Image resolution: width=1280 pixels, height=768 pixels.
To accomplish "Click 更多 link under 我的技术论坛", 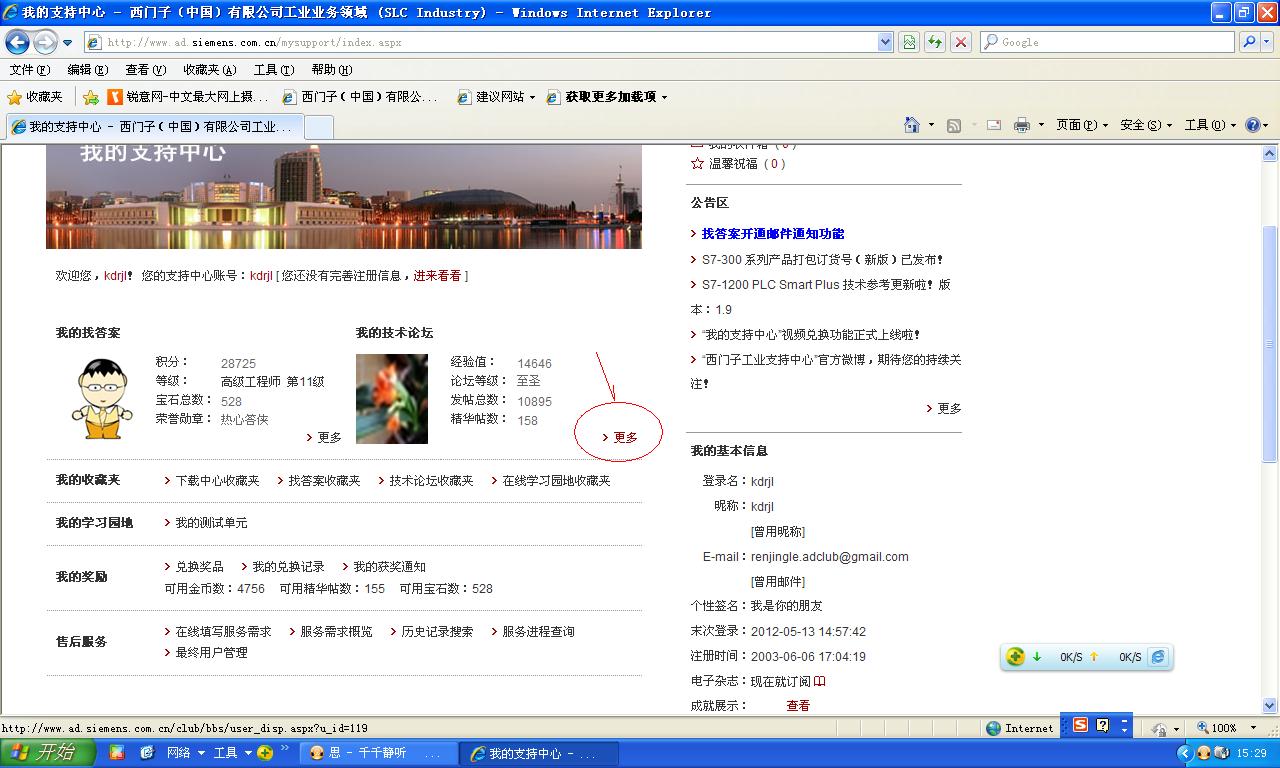I will (625, 437).
